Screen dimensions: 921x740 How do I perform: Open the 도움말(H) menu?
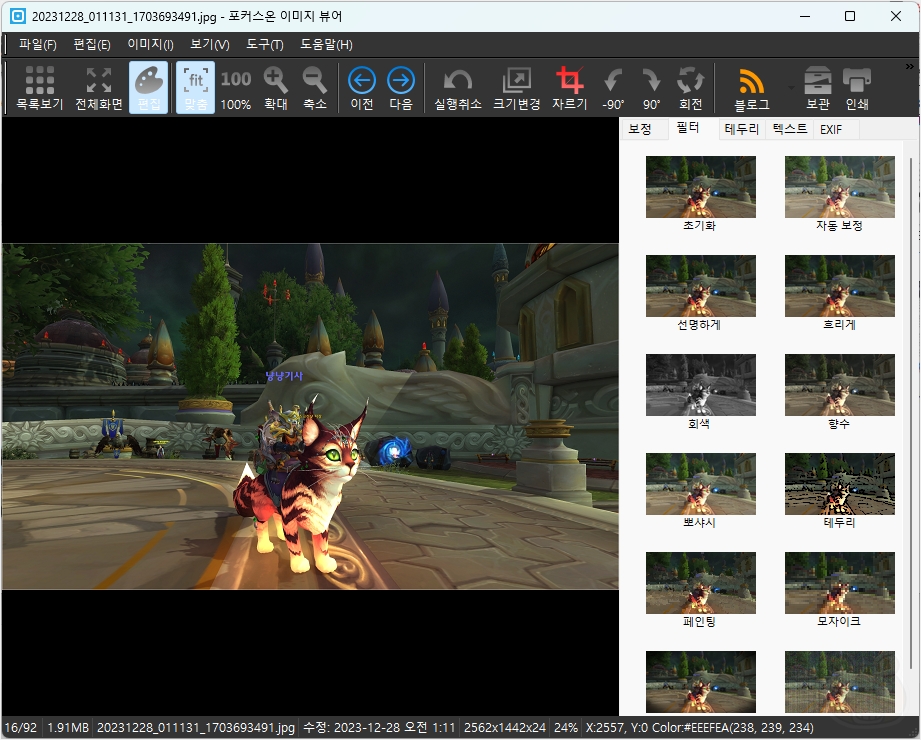click(327, 45)
